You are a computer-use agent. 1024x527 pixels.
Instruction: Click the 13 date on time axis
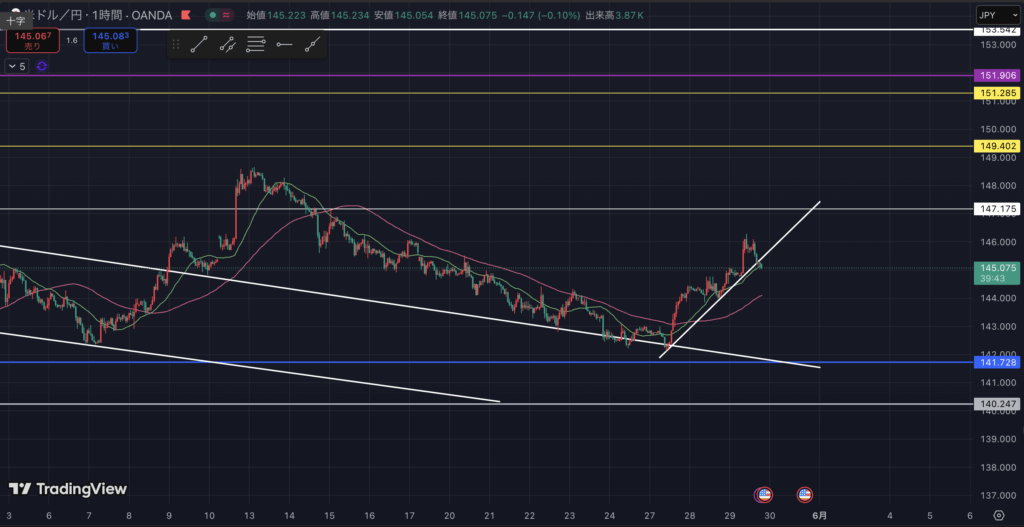[249, 515]
